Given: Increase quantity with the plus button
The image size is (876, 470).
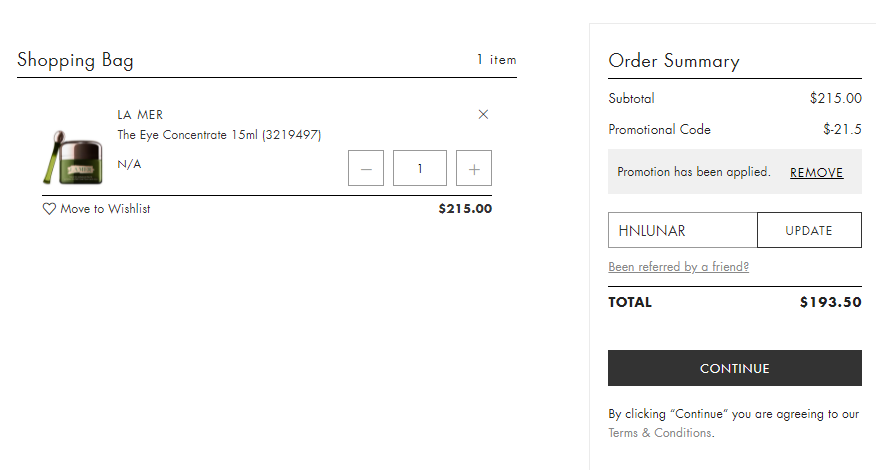Looking at the screenshot, I should (x=474, y=168).
